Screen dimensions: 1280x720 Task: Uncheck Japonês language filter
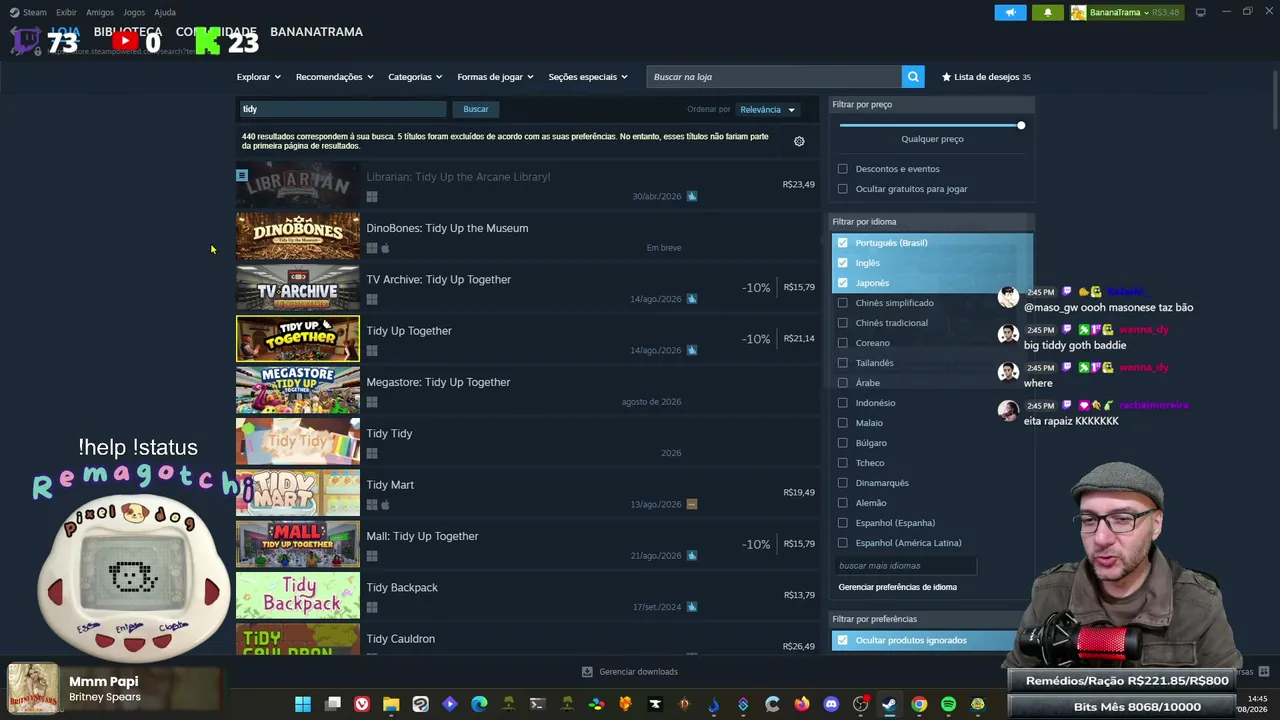coord(843,283)
